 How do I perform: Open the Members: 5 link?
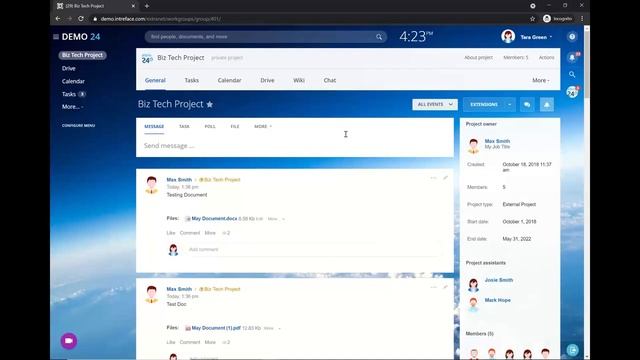pyautogui.click(x=516, y=58)
